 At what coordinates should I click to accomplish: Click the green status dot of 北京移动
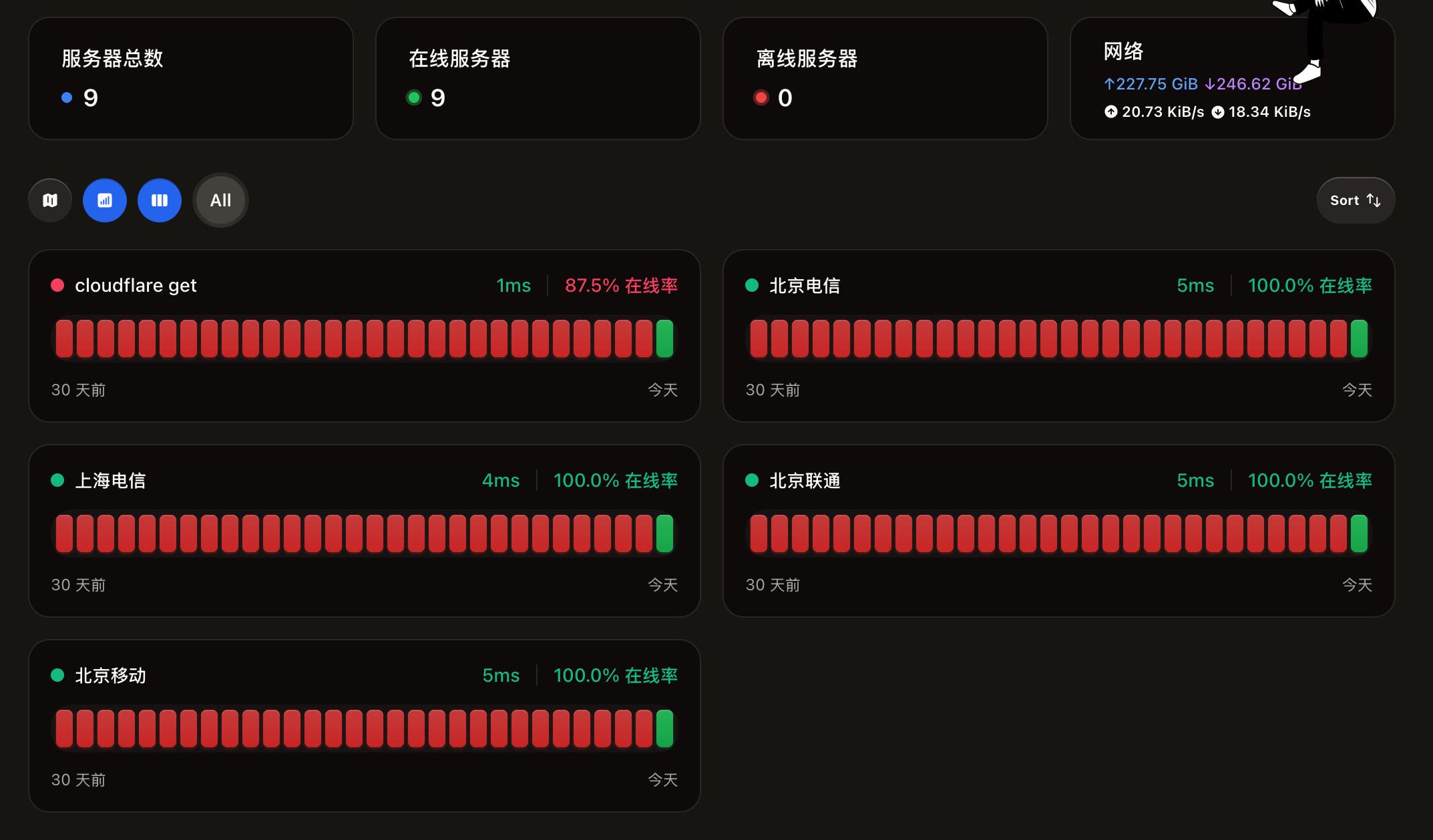coord(57,676)
